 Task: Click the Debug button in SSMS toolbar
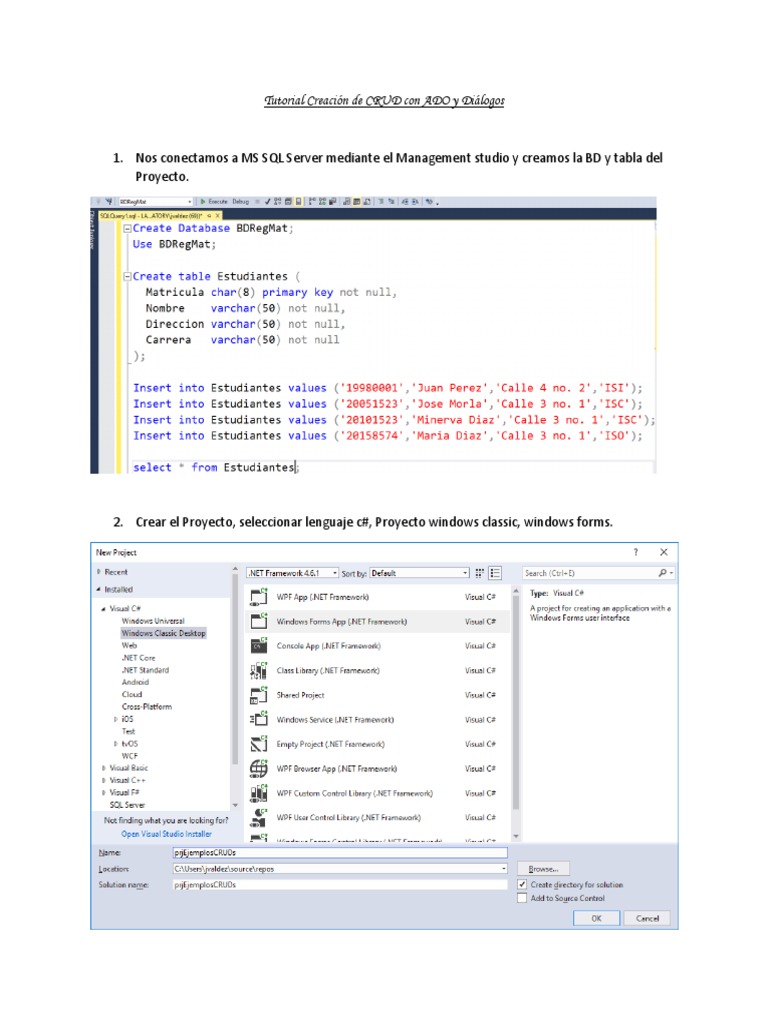click(x=240, y=202)
